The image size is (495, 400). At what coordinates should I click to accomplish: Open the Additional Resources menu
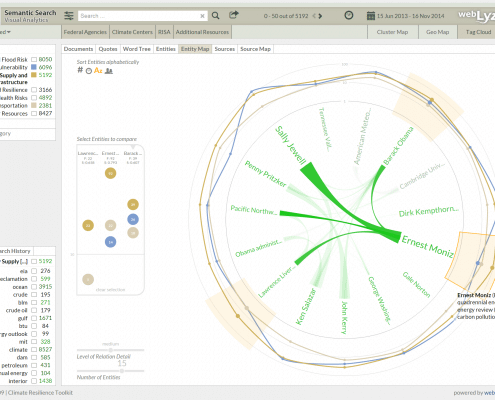pos(202,32)
